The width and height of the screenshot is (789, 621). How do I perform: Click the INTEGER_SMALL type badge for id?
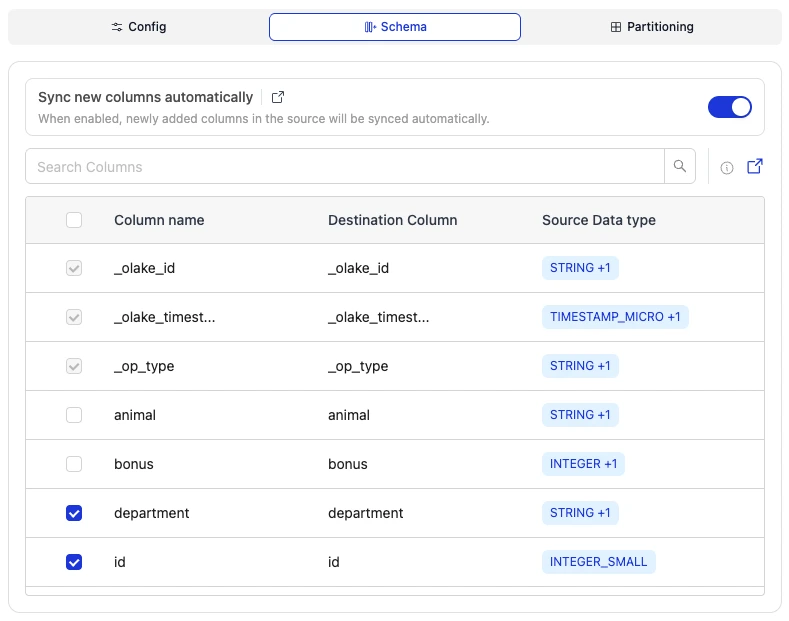pyautogui.click(x=598, y=562)
